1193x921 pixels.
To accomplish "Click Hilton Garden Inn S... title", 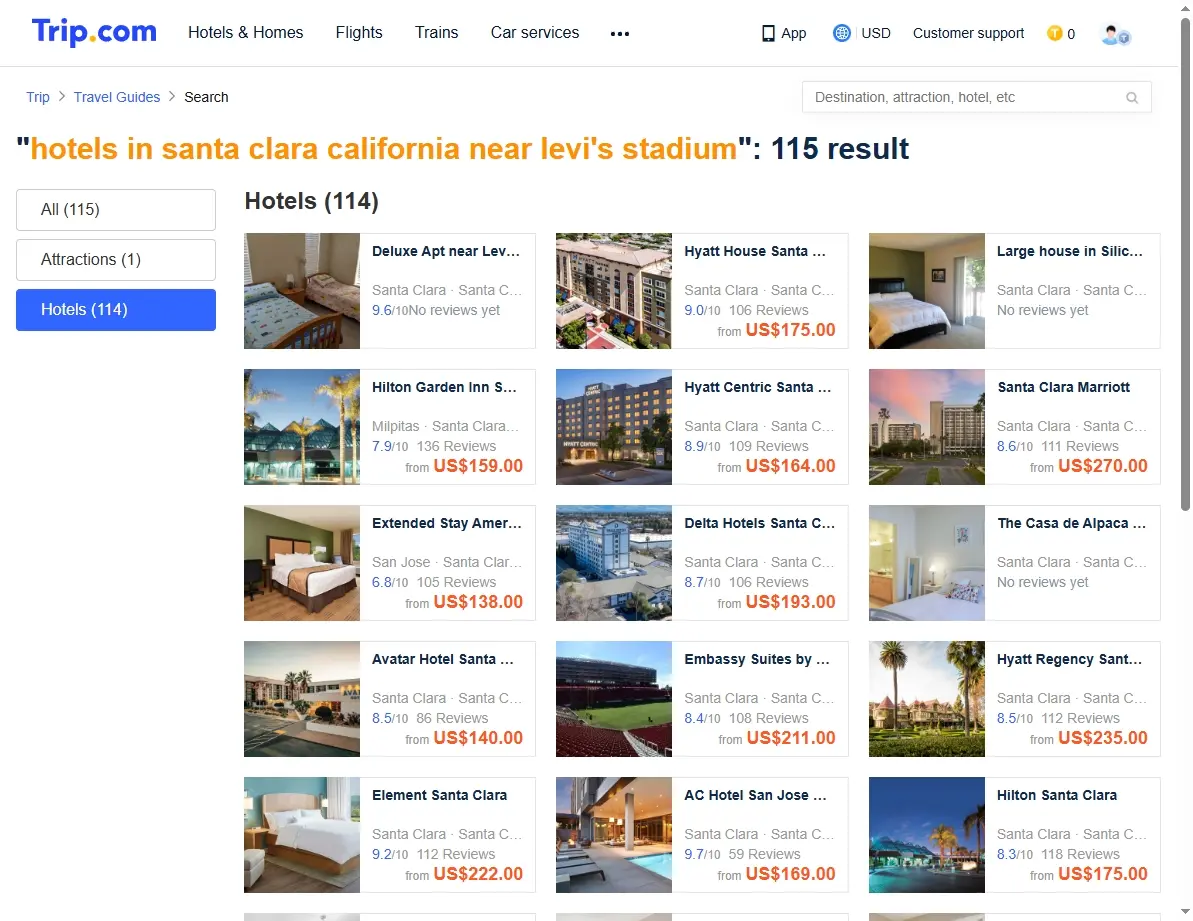I will (x=444, y=388).
